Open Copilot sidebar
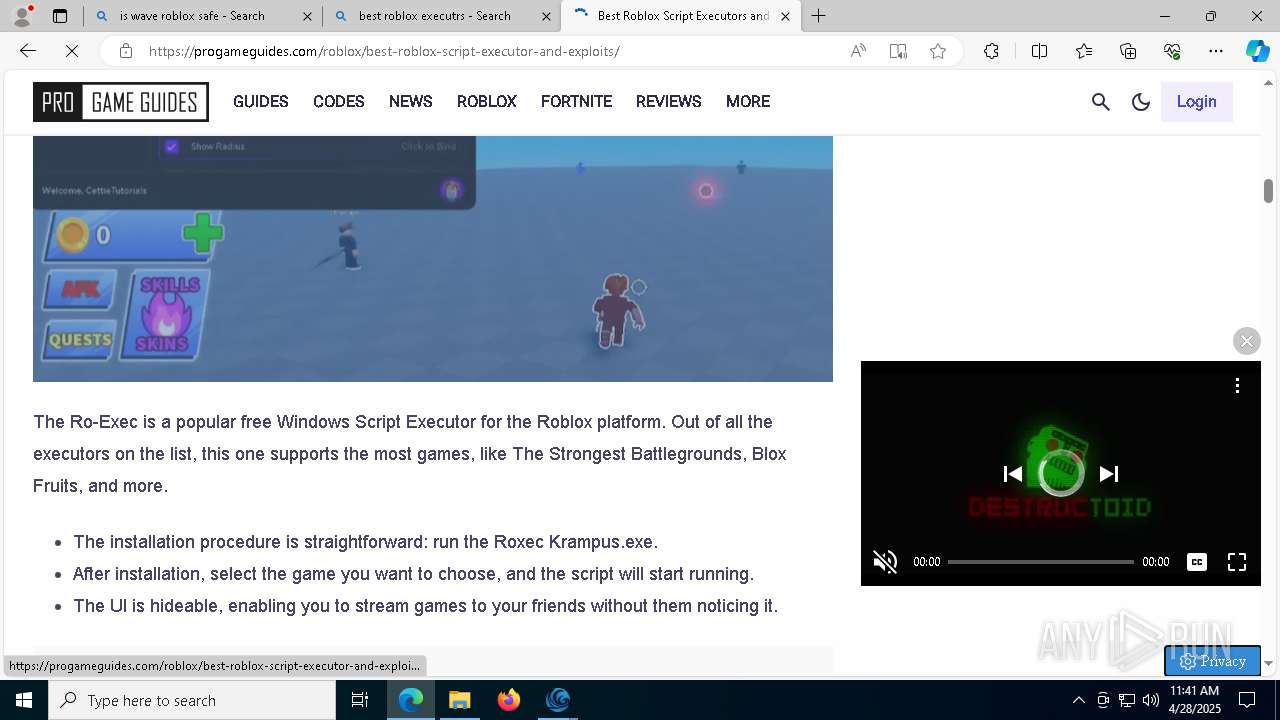1280x720 pixels. coord(1257,51)
